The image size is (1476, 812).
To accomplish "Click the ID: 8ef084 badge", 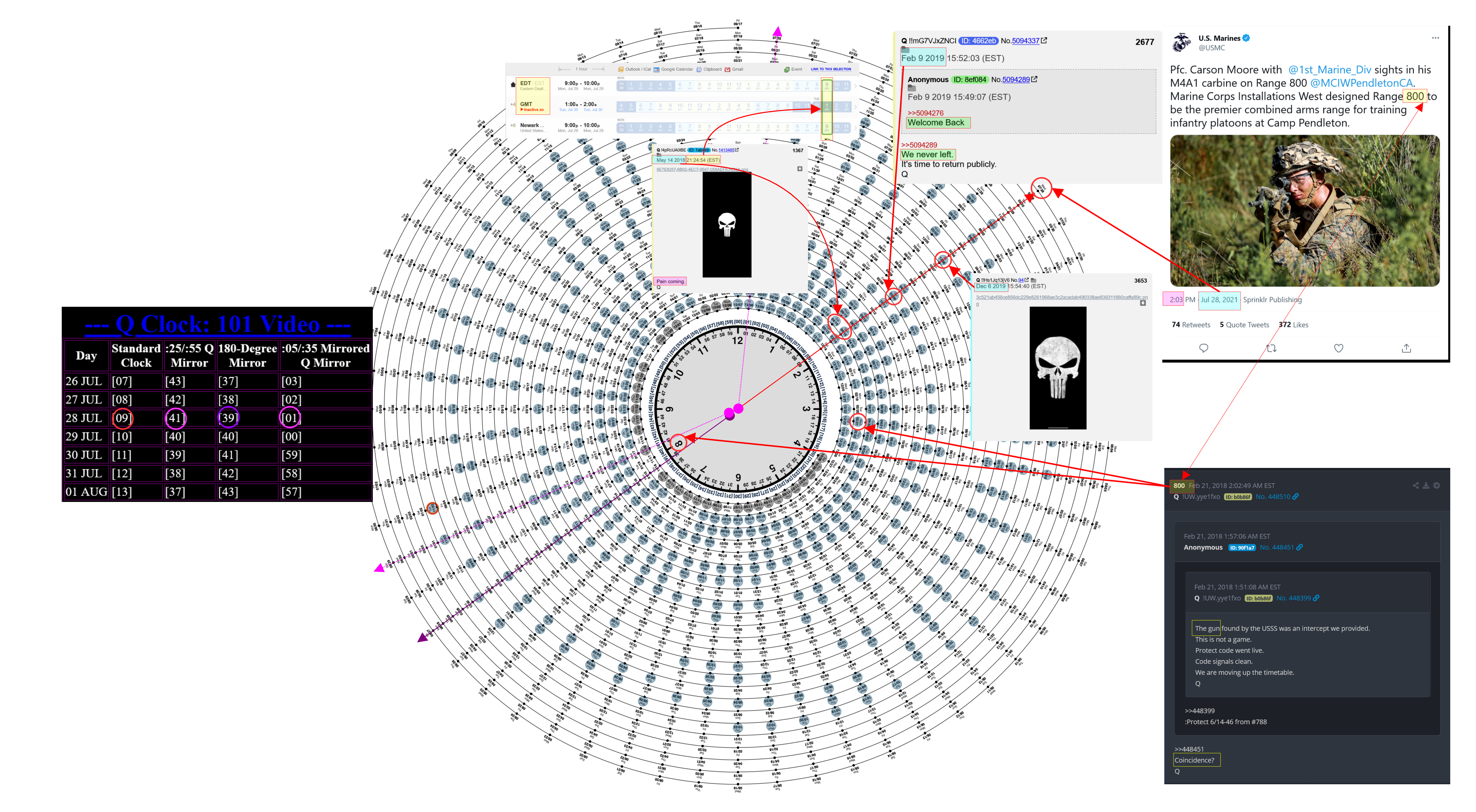I will click(x=970, y=80).
